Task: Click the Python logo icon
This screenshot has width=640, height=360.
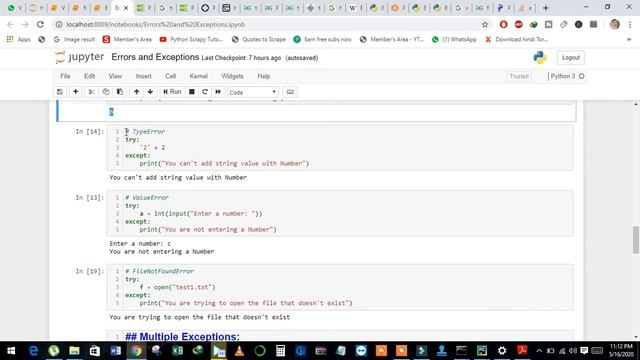Action: pyautogui.click(x=540, y=57)
